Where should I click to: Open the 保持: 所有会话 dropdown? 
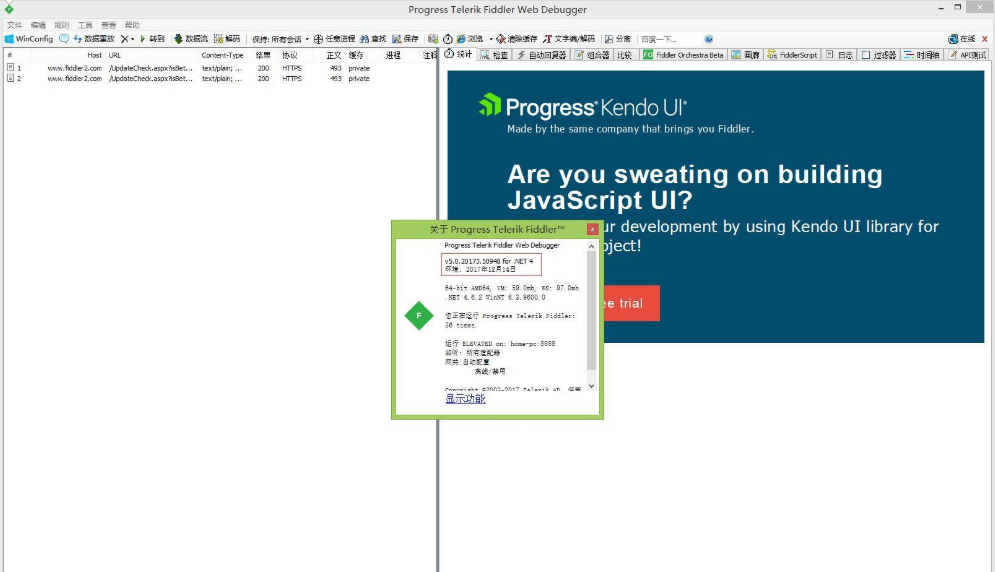pyautogui.click(x=280, y=39)
